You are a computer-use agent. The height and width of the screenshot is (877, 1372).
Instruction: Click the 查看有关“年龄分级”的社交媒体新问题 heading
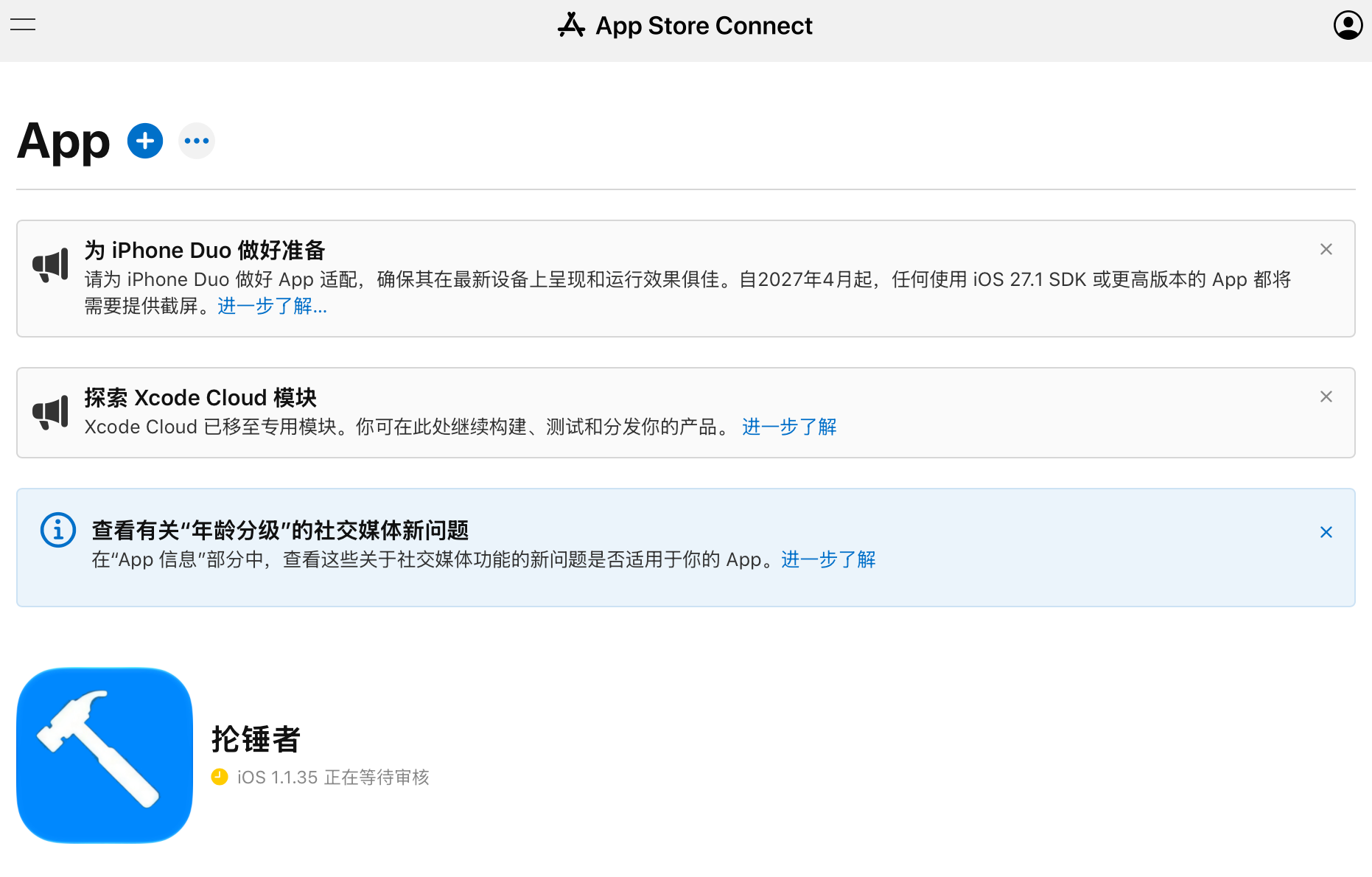point(281,531)
